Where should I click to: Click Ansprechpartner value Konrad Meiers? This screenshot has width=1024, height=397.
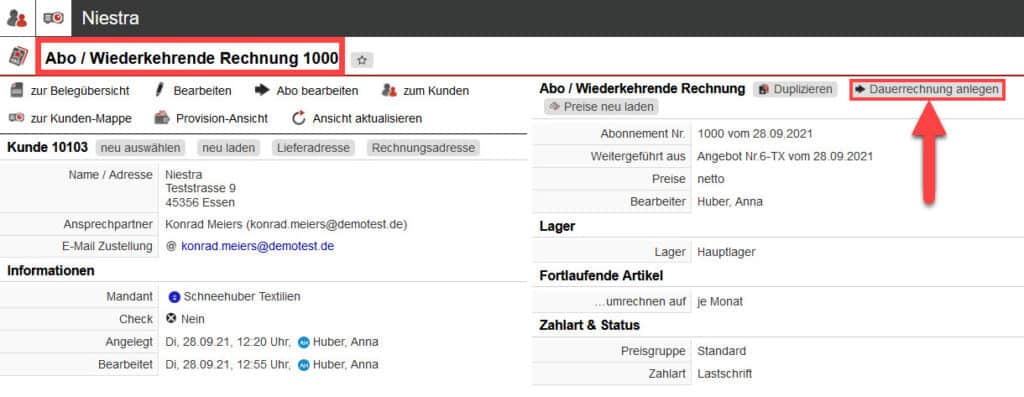[286, 225]
